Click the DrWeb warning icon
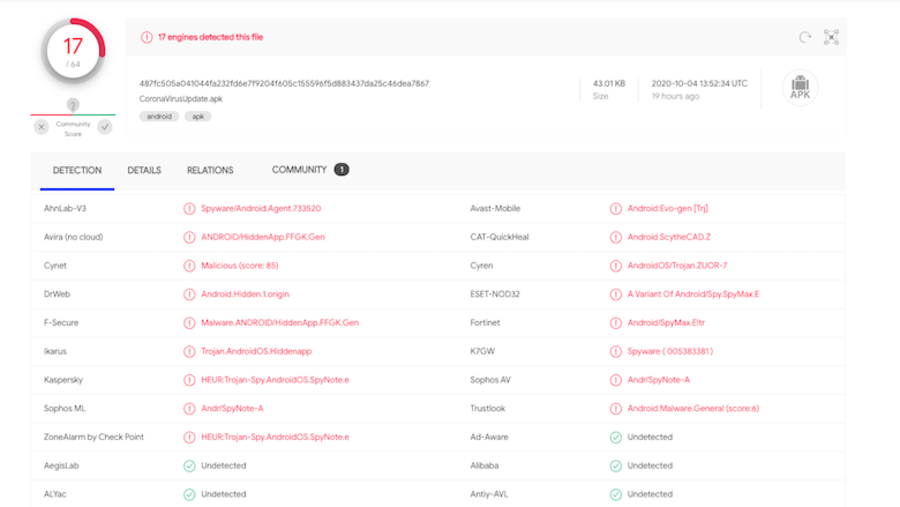 [x=189, y=295]
